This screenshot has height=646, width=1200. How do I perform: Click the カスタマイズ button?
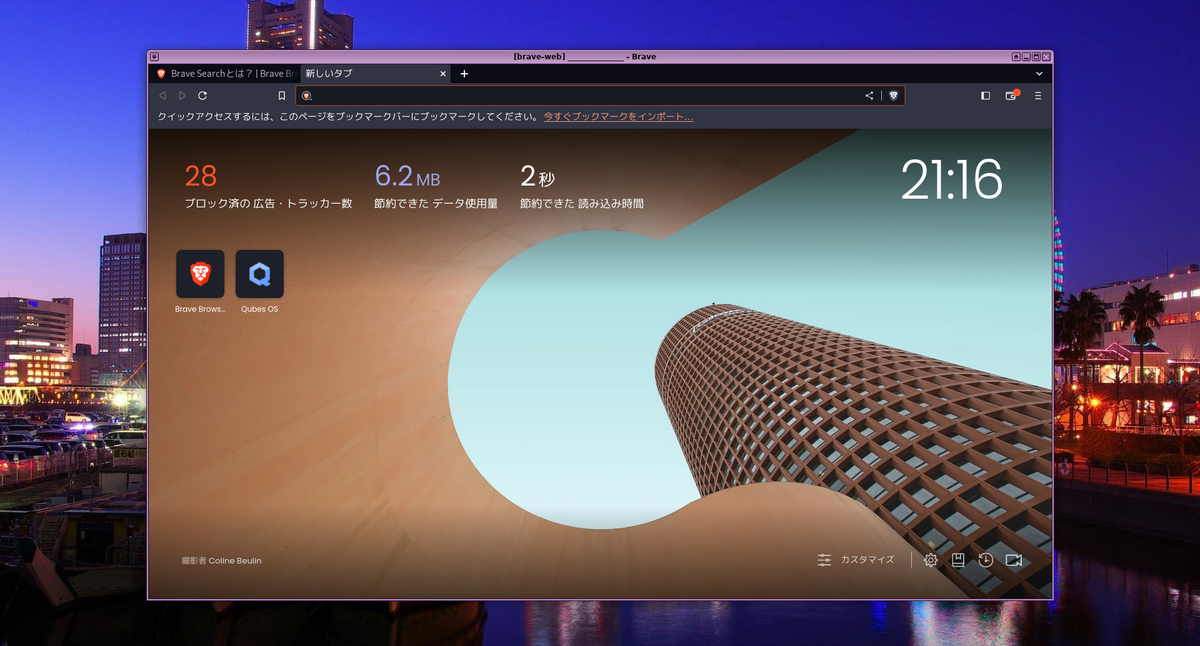pos(856,560)
